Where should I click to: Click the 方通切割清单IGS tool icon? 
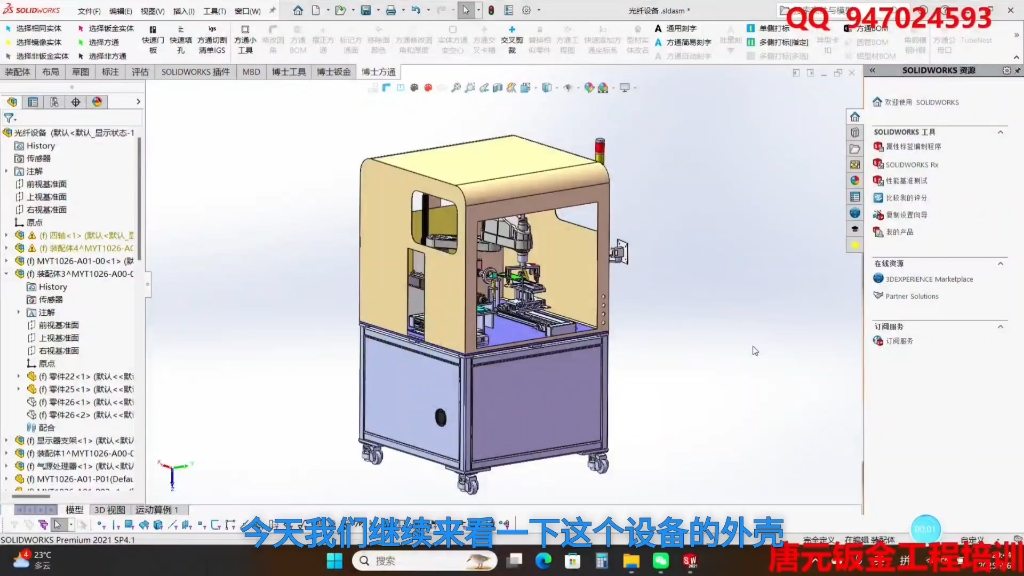[212, 40]
